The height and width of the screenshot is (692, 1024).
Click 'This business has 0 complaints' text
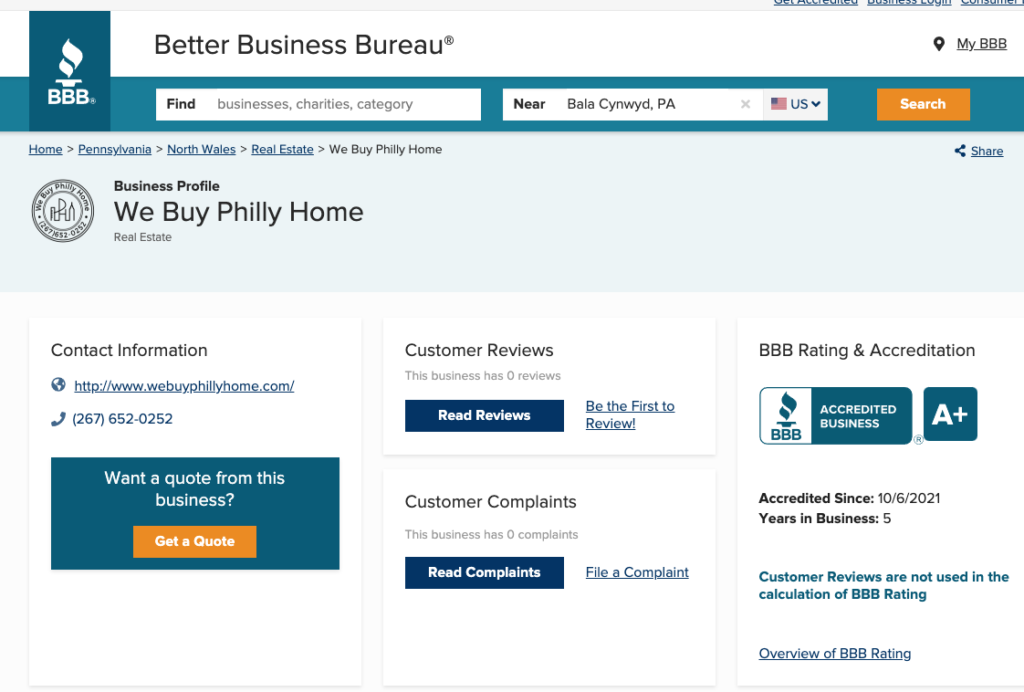[x=491, y=535]
